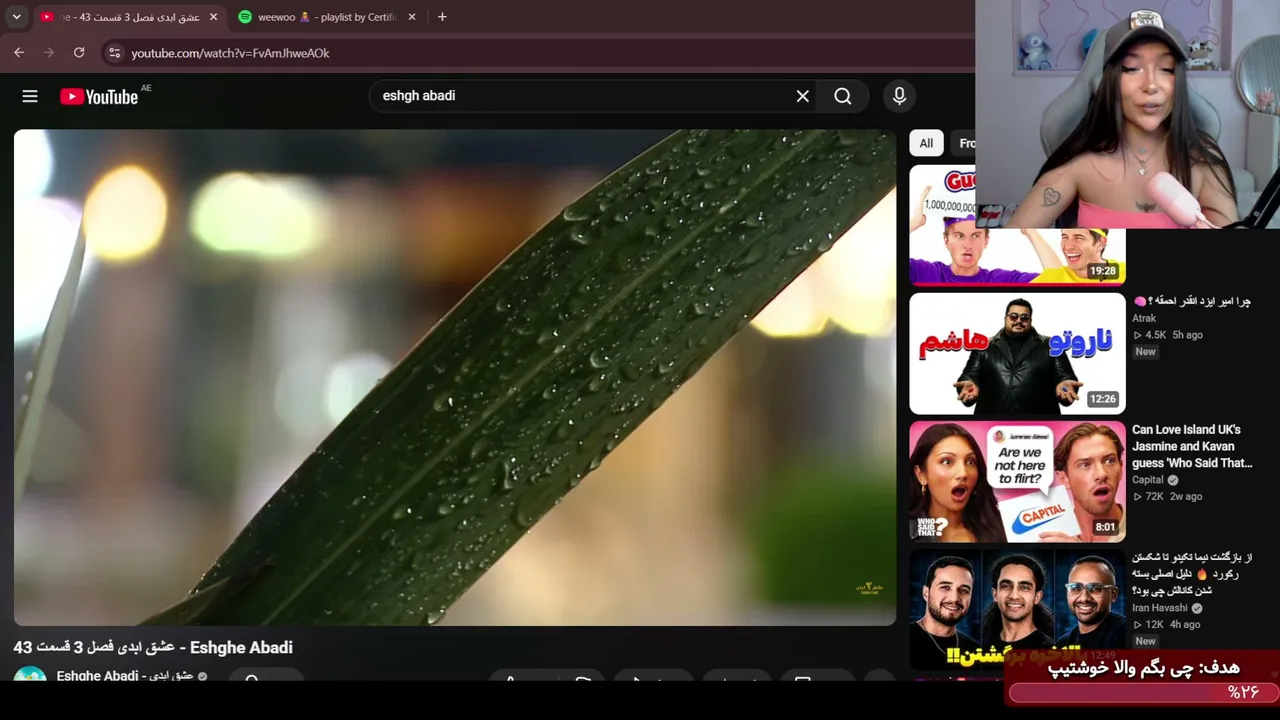Screen dimensions: 1280x720
Task: Open a new browser tab
Action: point(442,17)
